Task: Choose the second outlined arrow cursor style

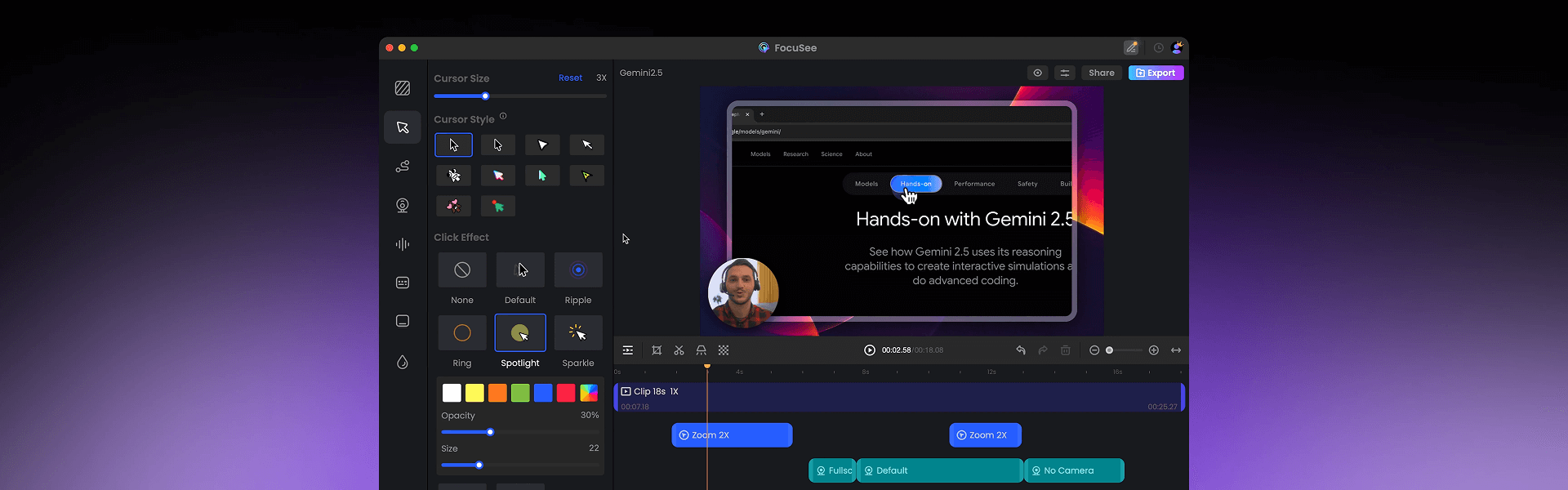Action: tap(498, 145)
